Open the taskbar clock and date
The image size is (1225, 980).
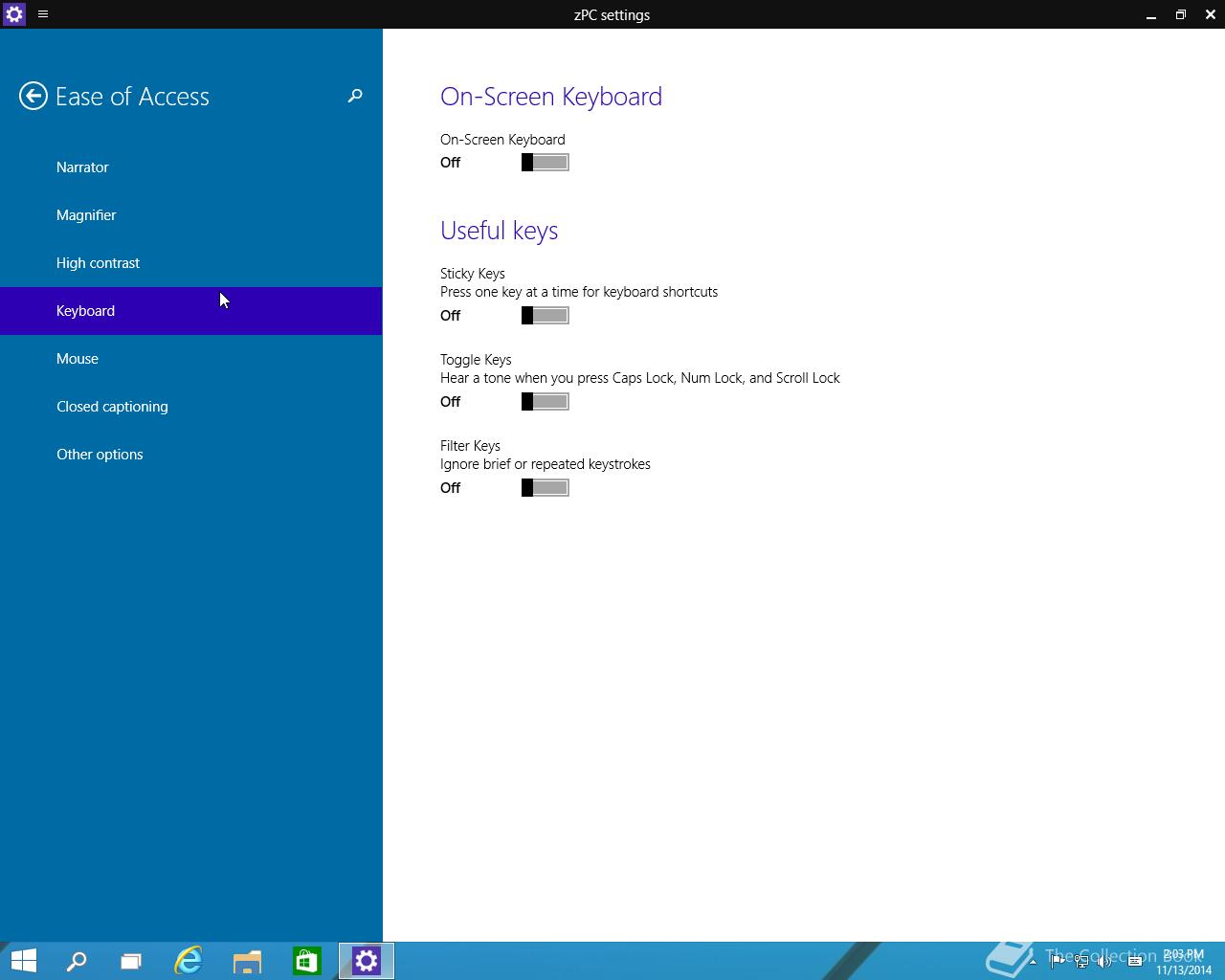pyautogui.click(x=1184, y=962)
